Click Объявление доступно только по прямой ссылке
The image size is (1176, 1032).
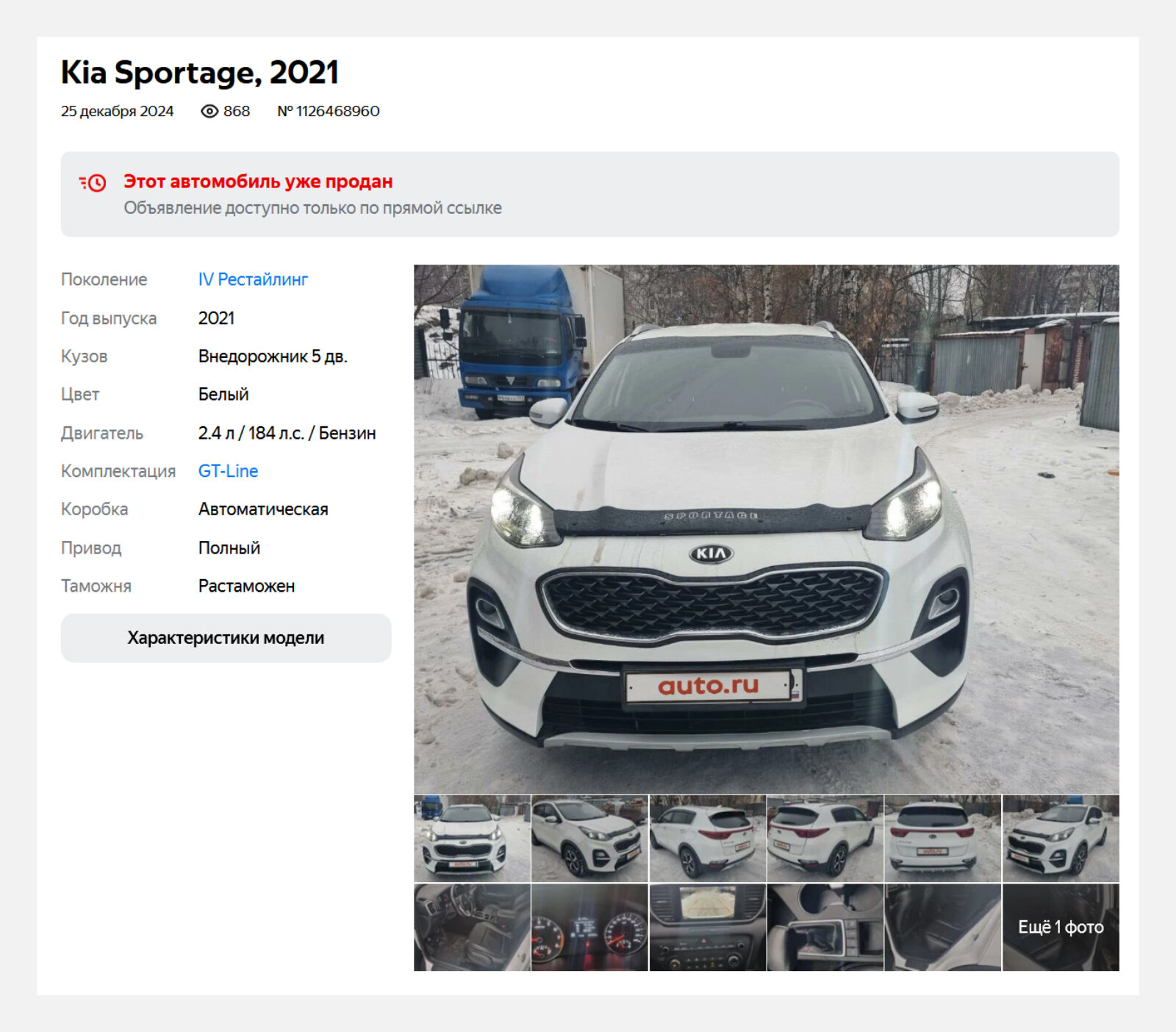coord(312,208)
